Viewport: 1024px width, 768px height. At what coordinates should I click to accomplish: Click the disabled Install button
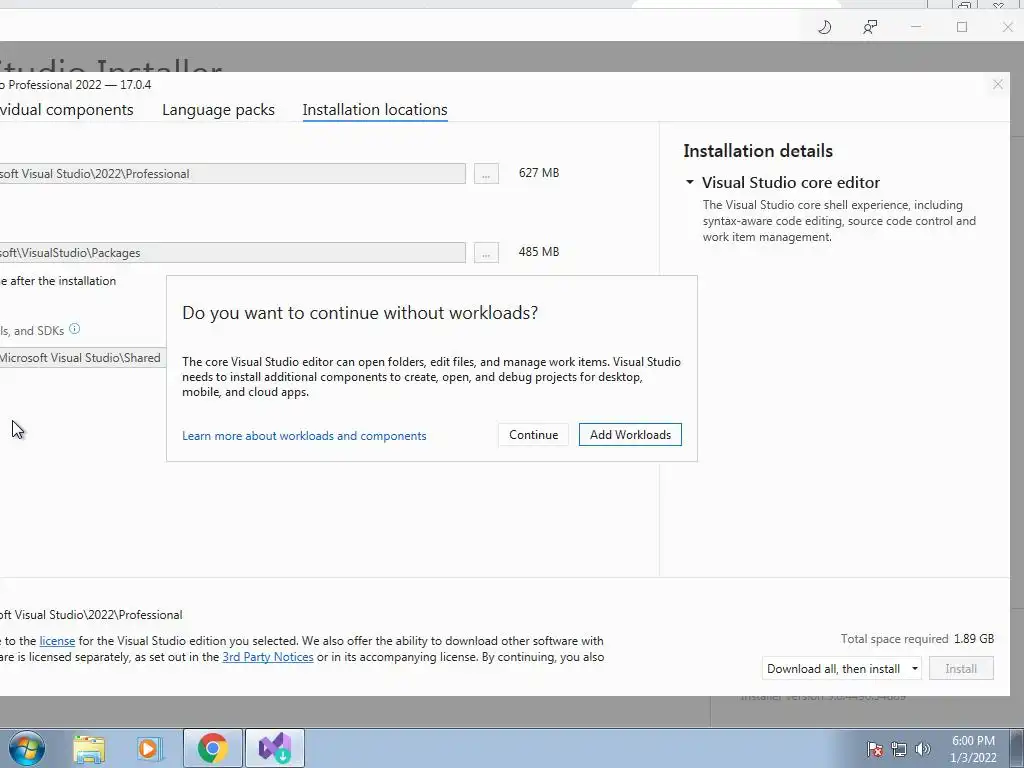point(961,668)
